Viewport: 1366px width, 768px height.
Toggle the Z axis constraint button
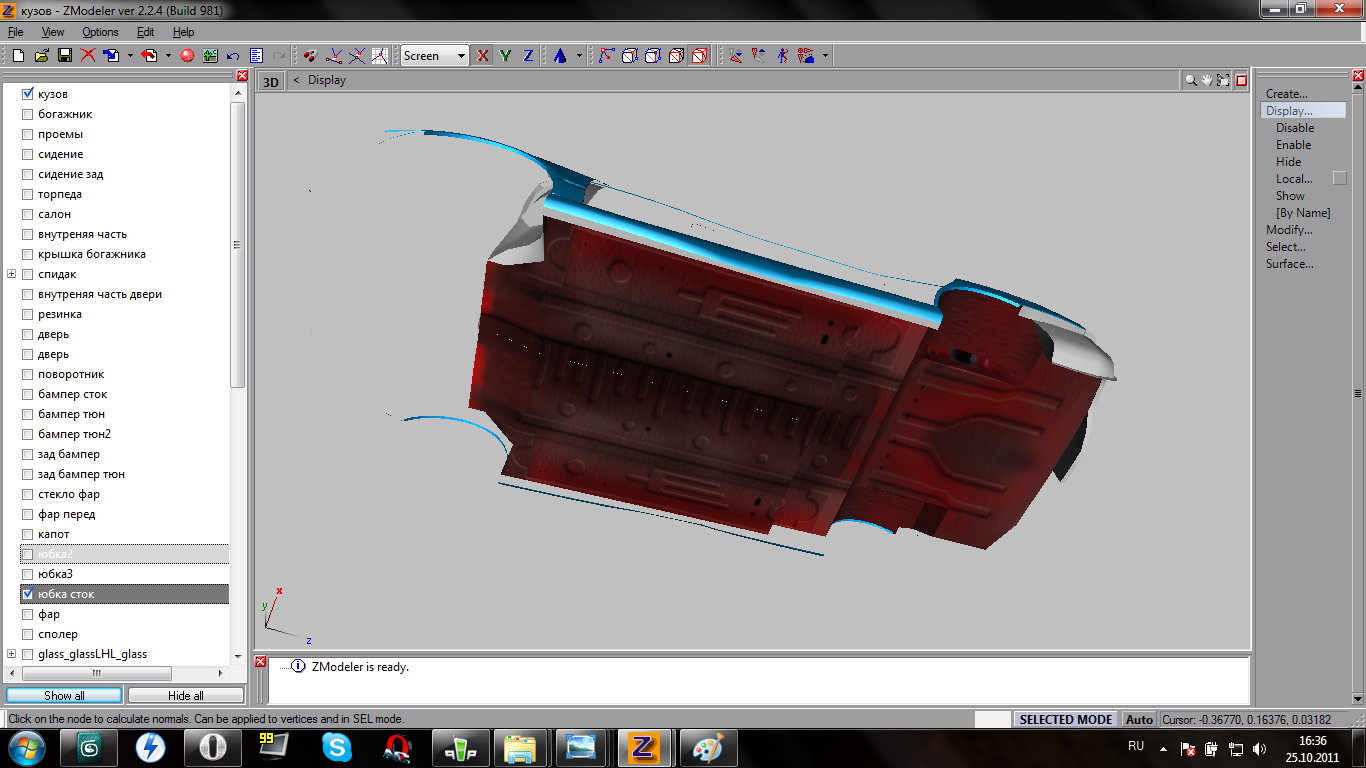click(x=528, y=56)
